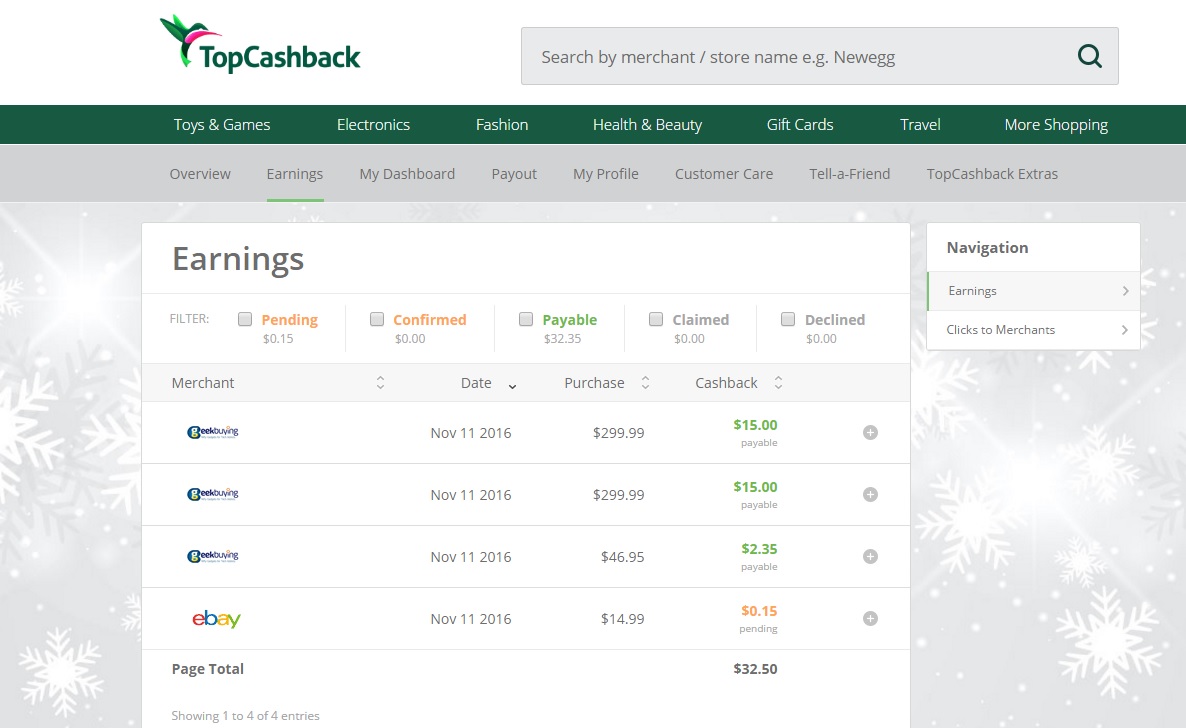Screen dimensions: 1186x728
Task: Open Clicks to Merchants navigation chevron
Action: pyautogui.click(x=1125, y=330)
